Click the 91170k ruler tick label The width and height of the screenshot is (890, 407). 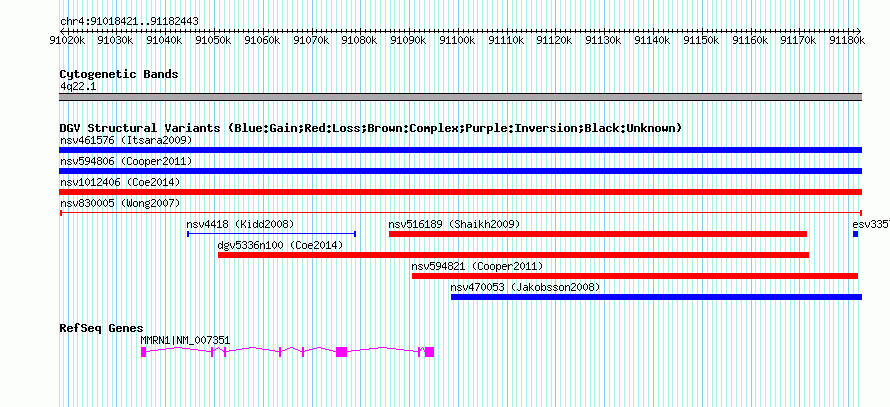point(799,40)
